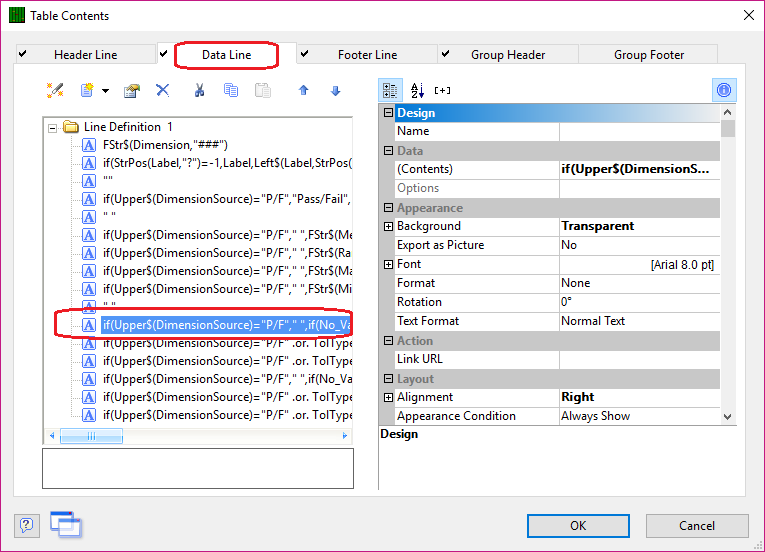Switch to the Header Line tab
This screenshot has width=765, height=552.
coord(85,55)
